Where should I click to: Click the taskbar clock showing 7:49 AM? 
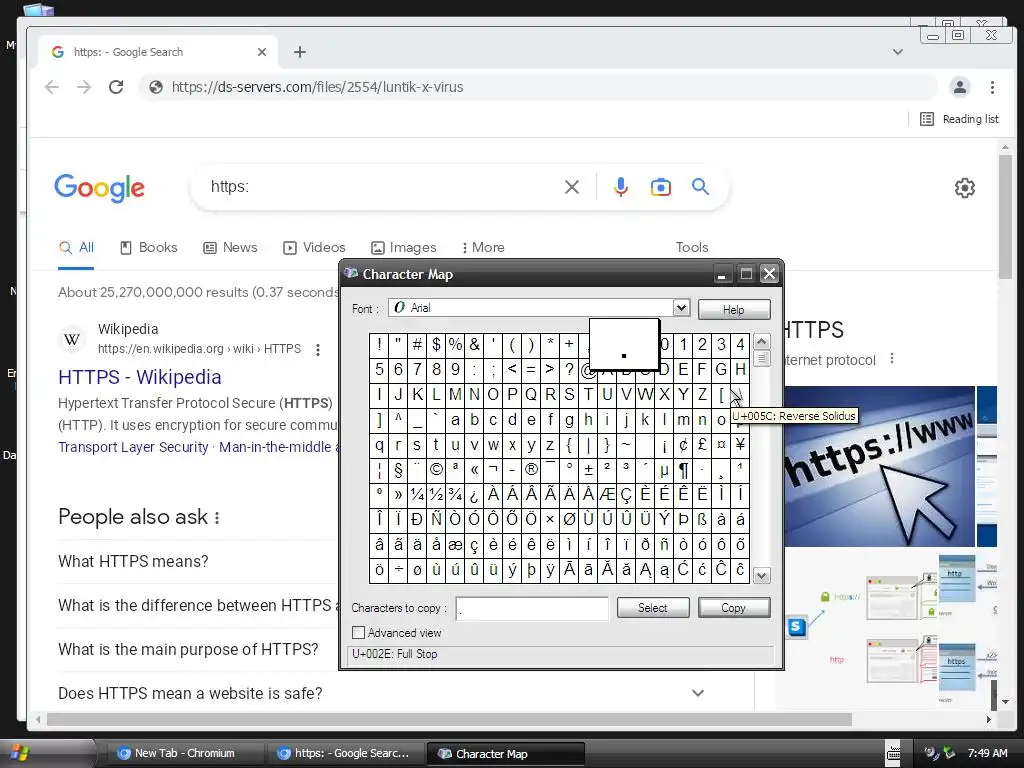(x=987, y=753)
